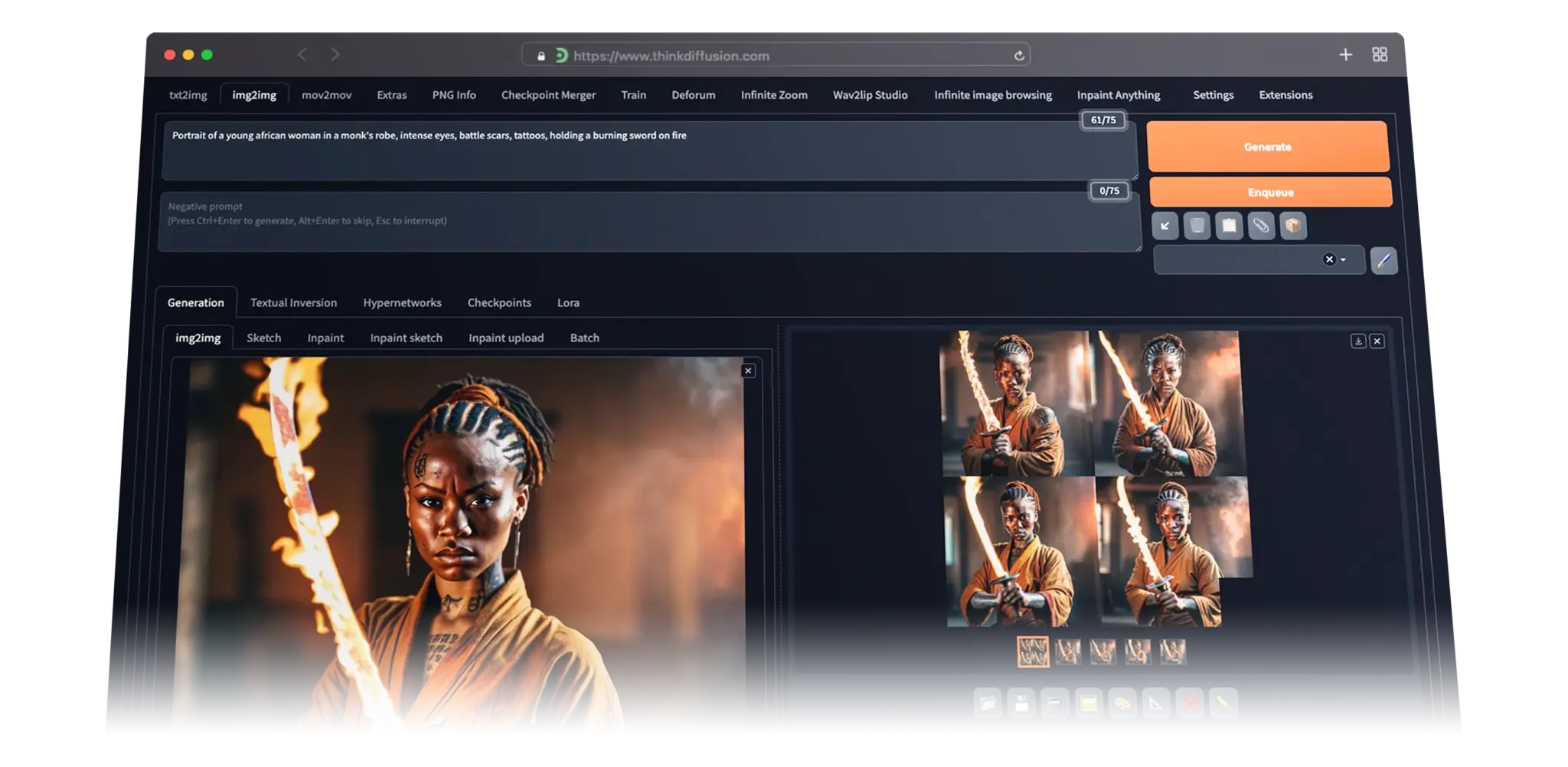The width and height of the screenshot is (1568, 767).
Task: Open the Extensions tab
Action: coord(1286,95)
